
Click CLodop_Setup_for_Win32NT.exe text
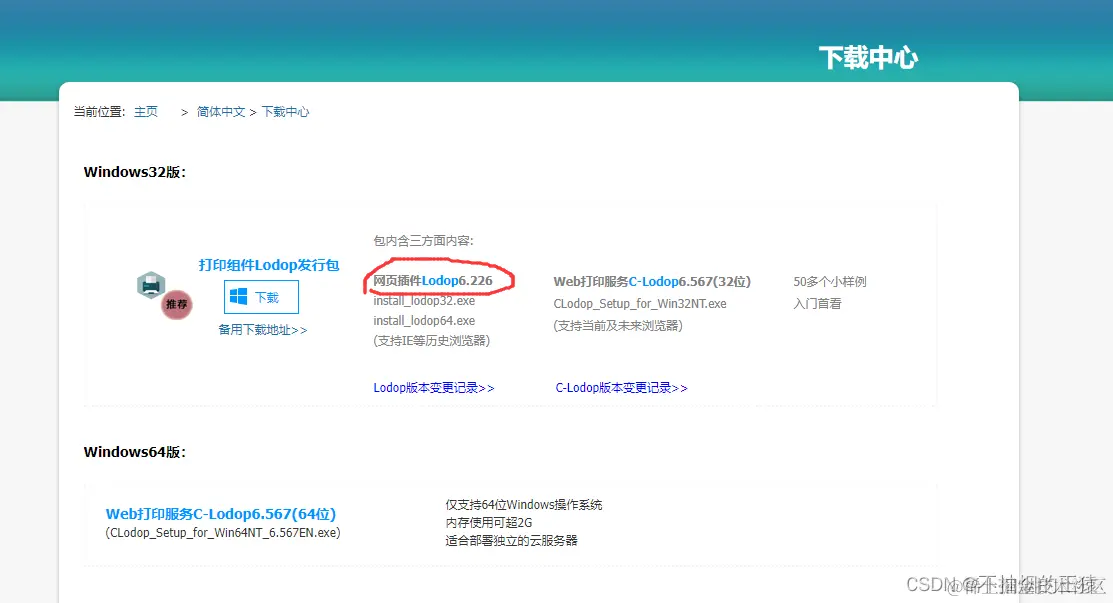[x=640, y=304]
